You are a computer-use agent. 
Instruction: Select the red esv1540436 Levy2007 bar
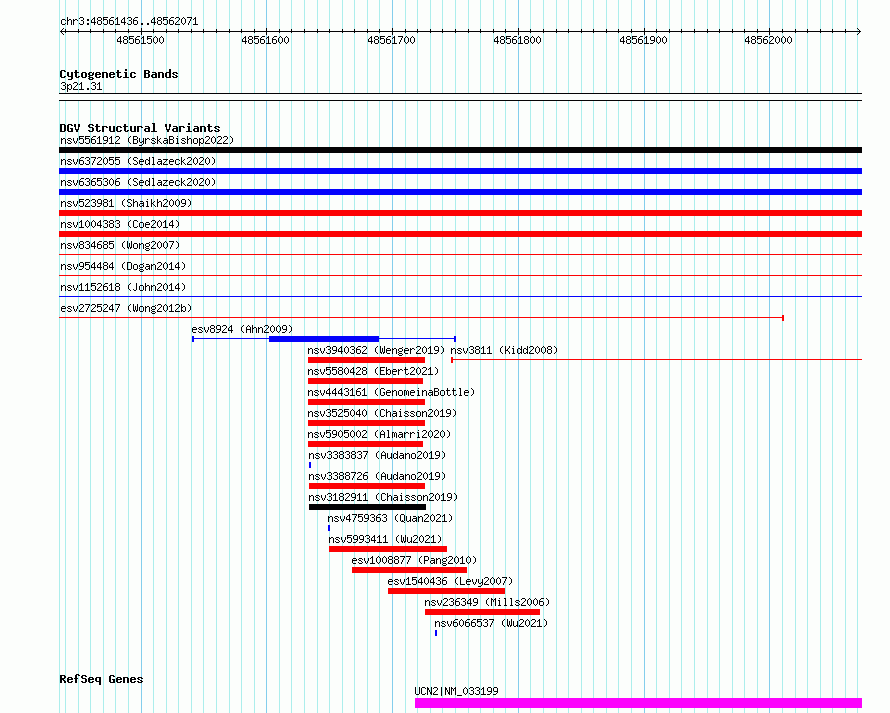(x=446, y=591)
